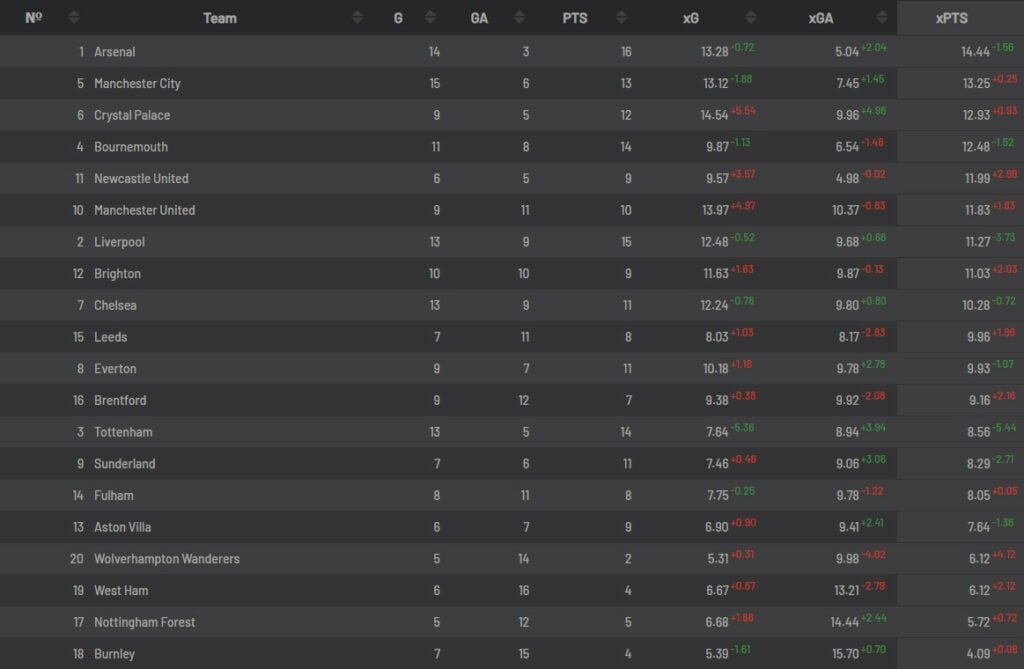Open the Newcastle United team link
Image resolution: width=1024 pixels, height=669 pixels.
141,179
